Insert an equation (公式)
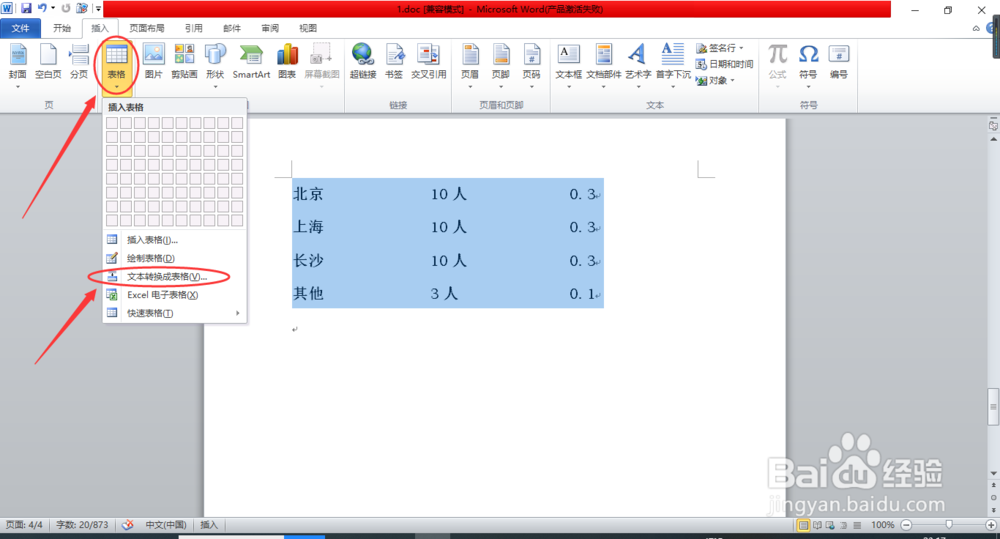 point(777,64)
